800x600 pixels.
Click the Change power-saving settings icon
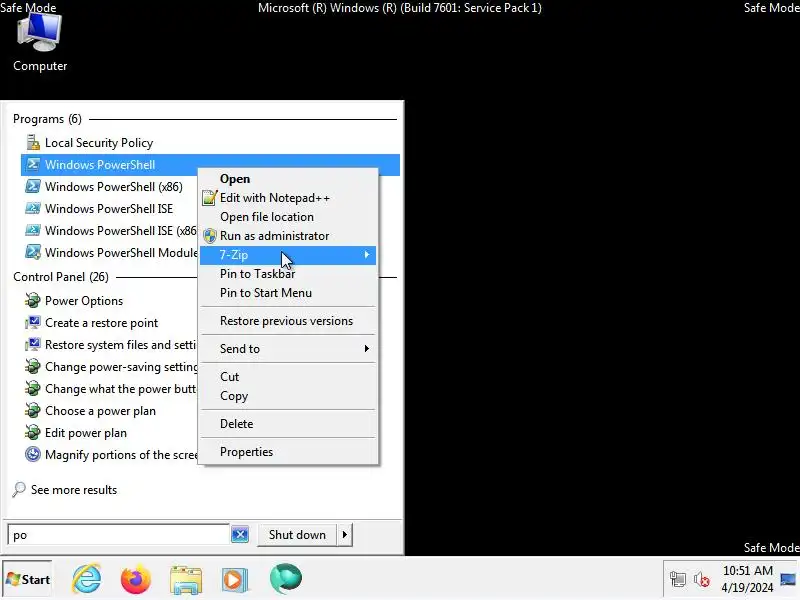point(33,366)
